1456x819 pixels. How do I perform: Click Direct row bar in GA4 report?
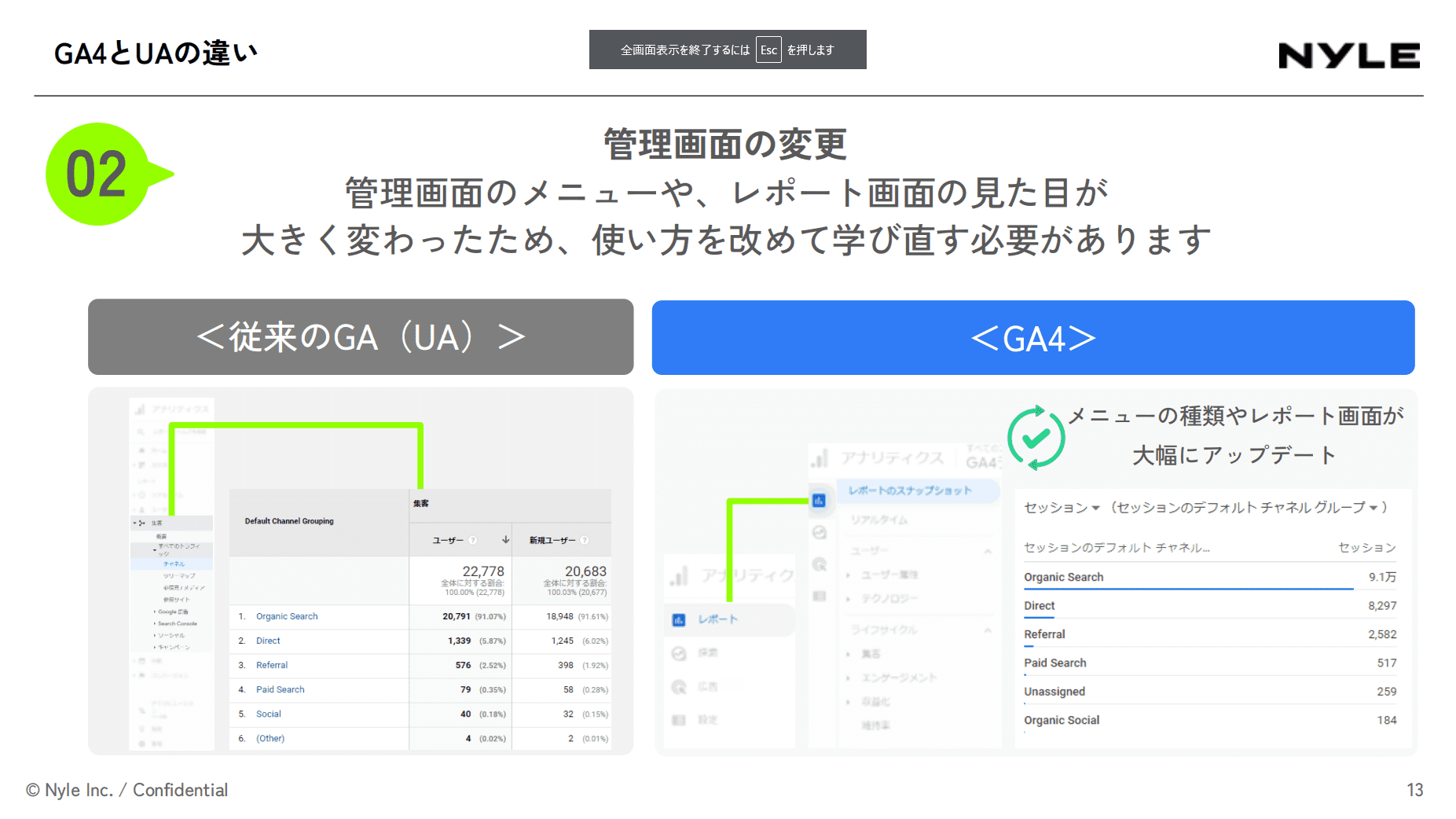(1039, 617)
